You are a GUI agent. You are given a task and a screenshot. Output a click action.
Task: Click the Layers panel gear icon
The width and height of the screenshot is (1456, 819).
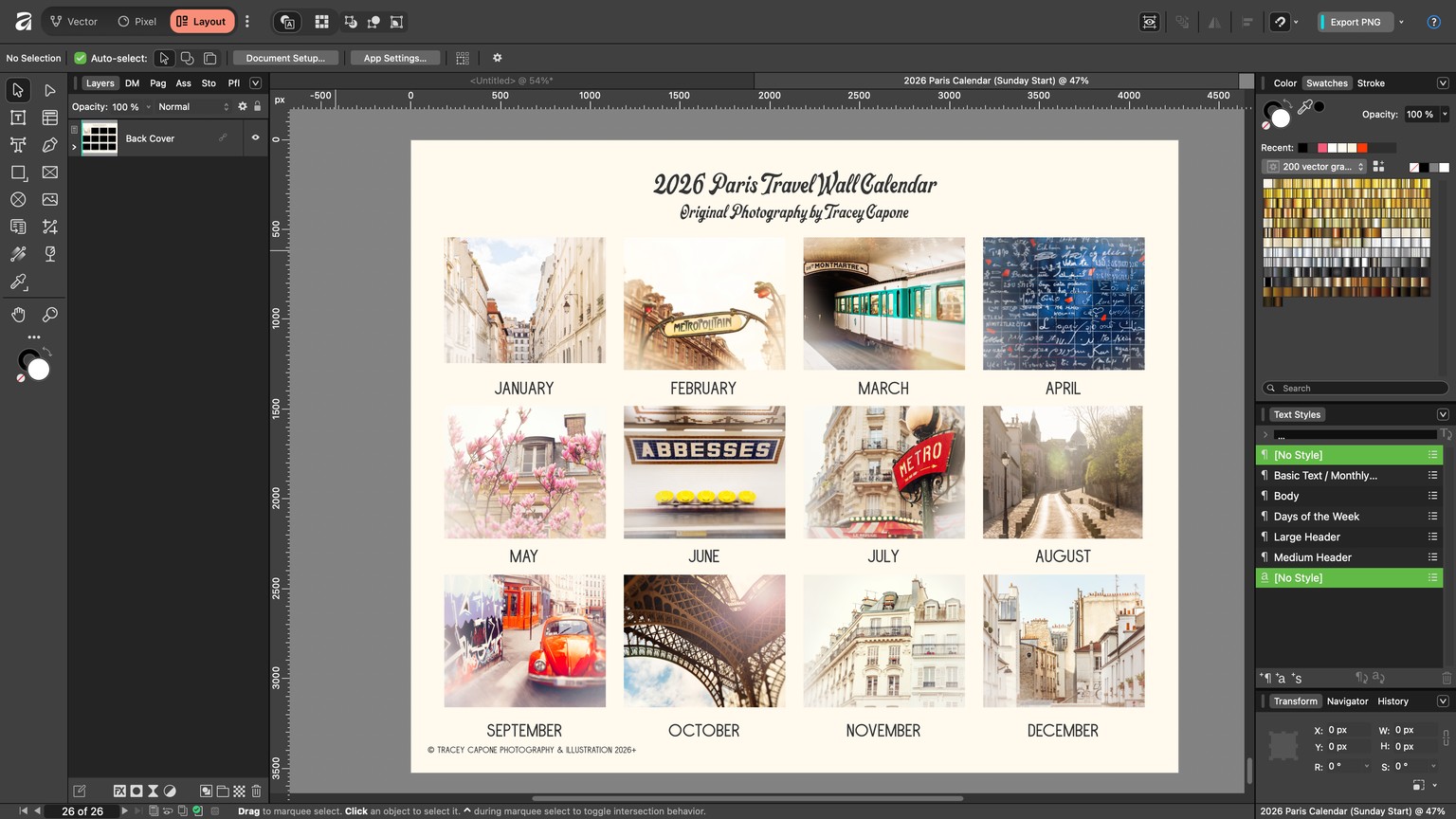[243, 107]
